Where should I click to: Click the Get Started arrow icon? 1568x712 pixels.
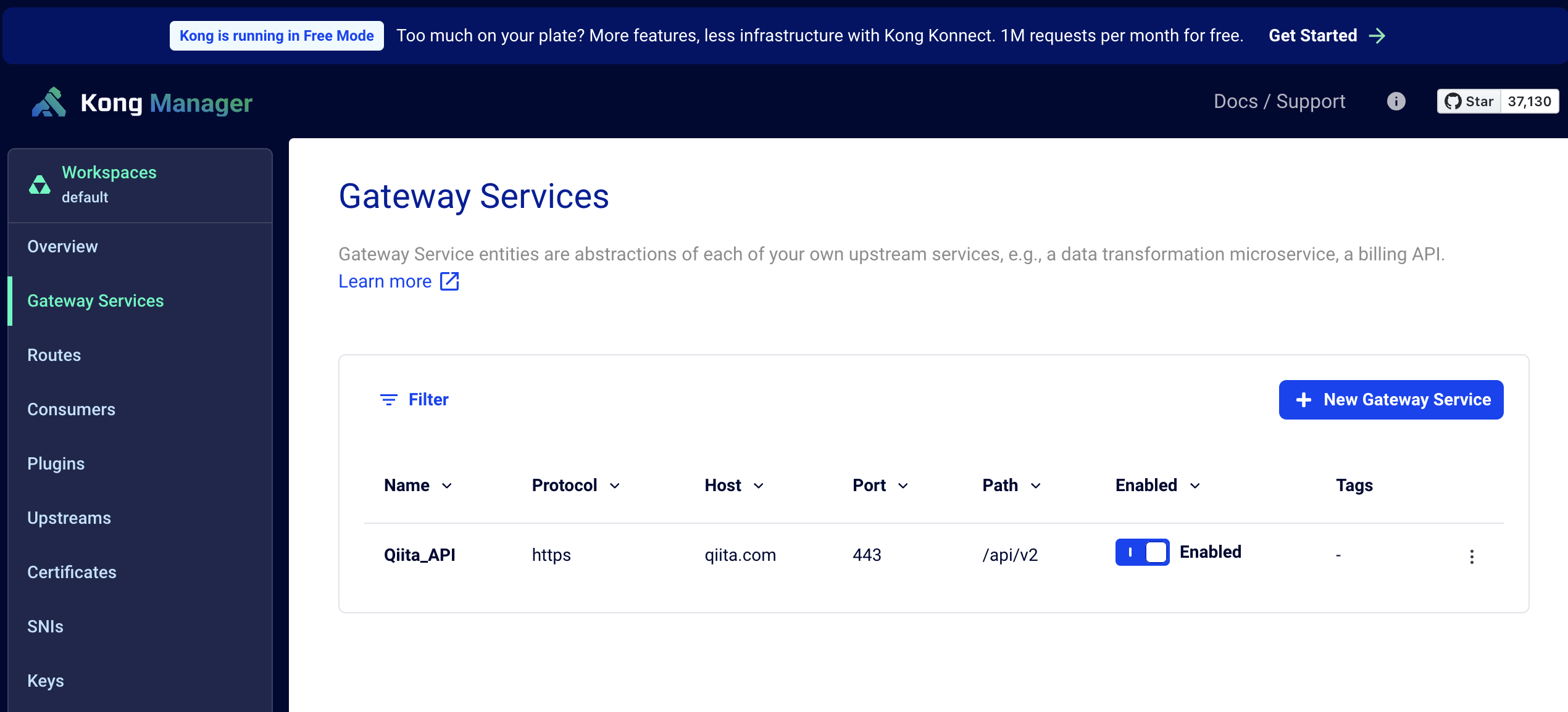pyautogui.click(x=1377, y=36)
